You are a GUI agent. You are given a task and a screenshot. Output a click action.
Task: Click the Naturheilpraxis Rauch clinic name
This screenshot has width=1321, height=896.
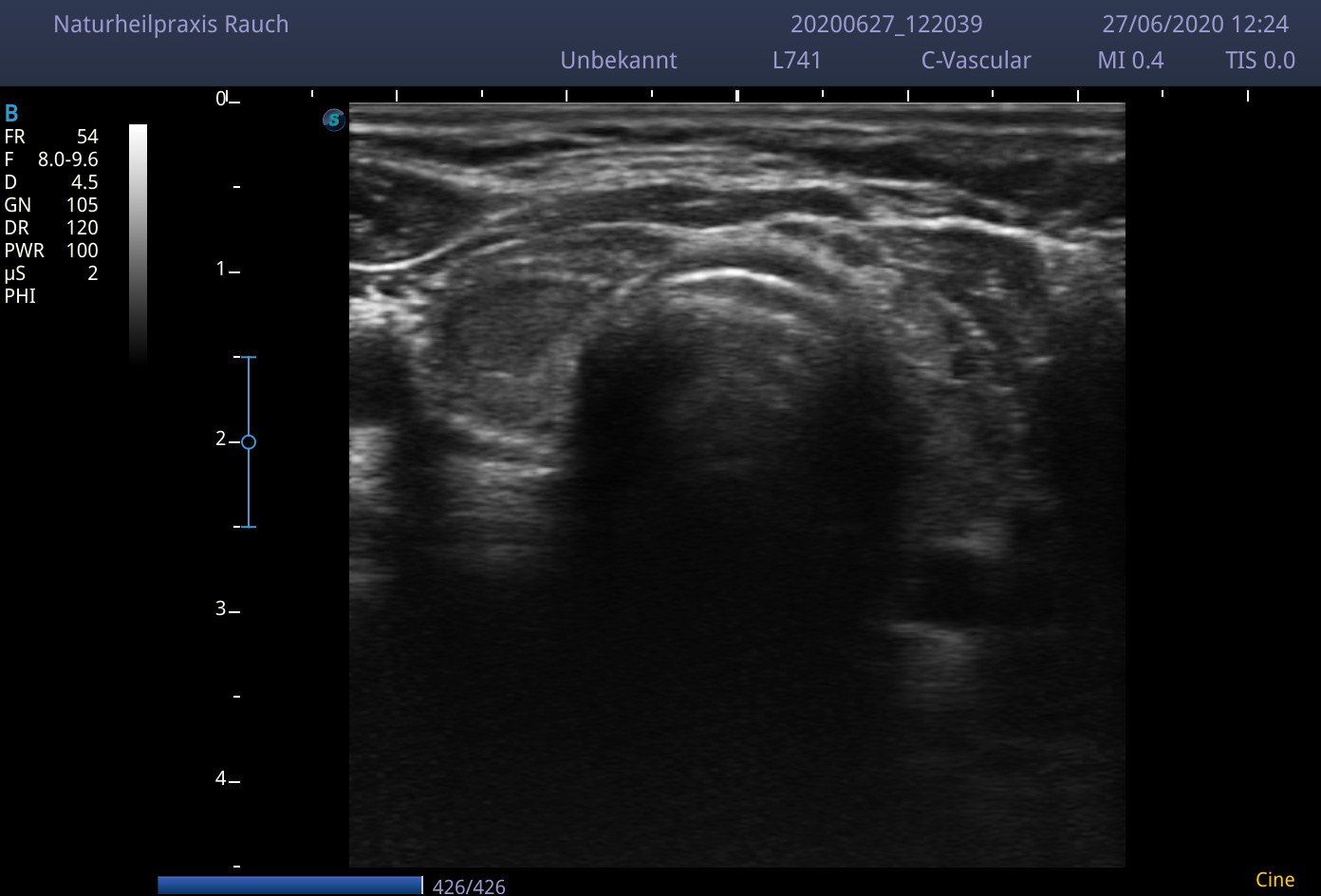click(x=171, y=25)
